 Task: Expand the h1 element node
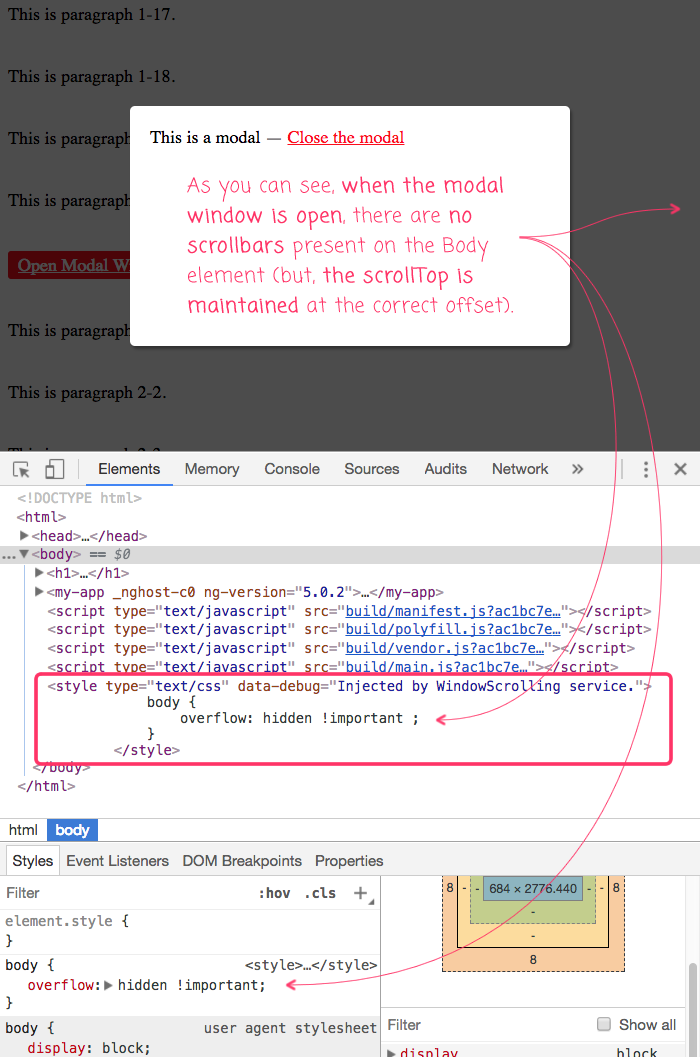coord(40,573)
